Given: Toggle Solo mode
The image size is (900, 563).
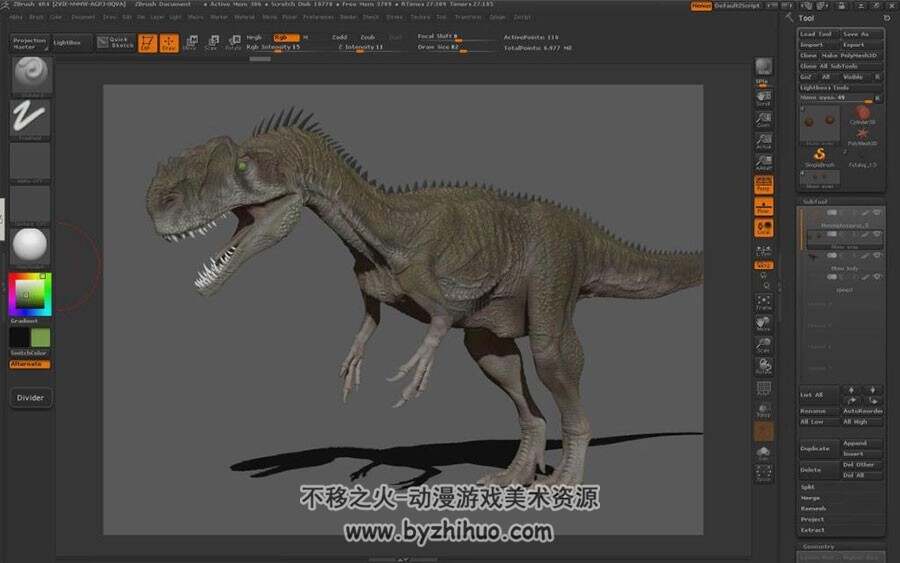Looking at the screenshot, I should [763, 453].
